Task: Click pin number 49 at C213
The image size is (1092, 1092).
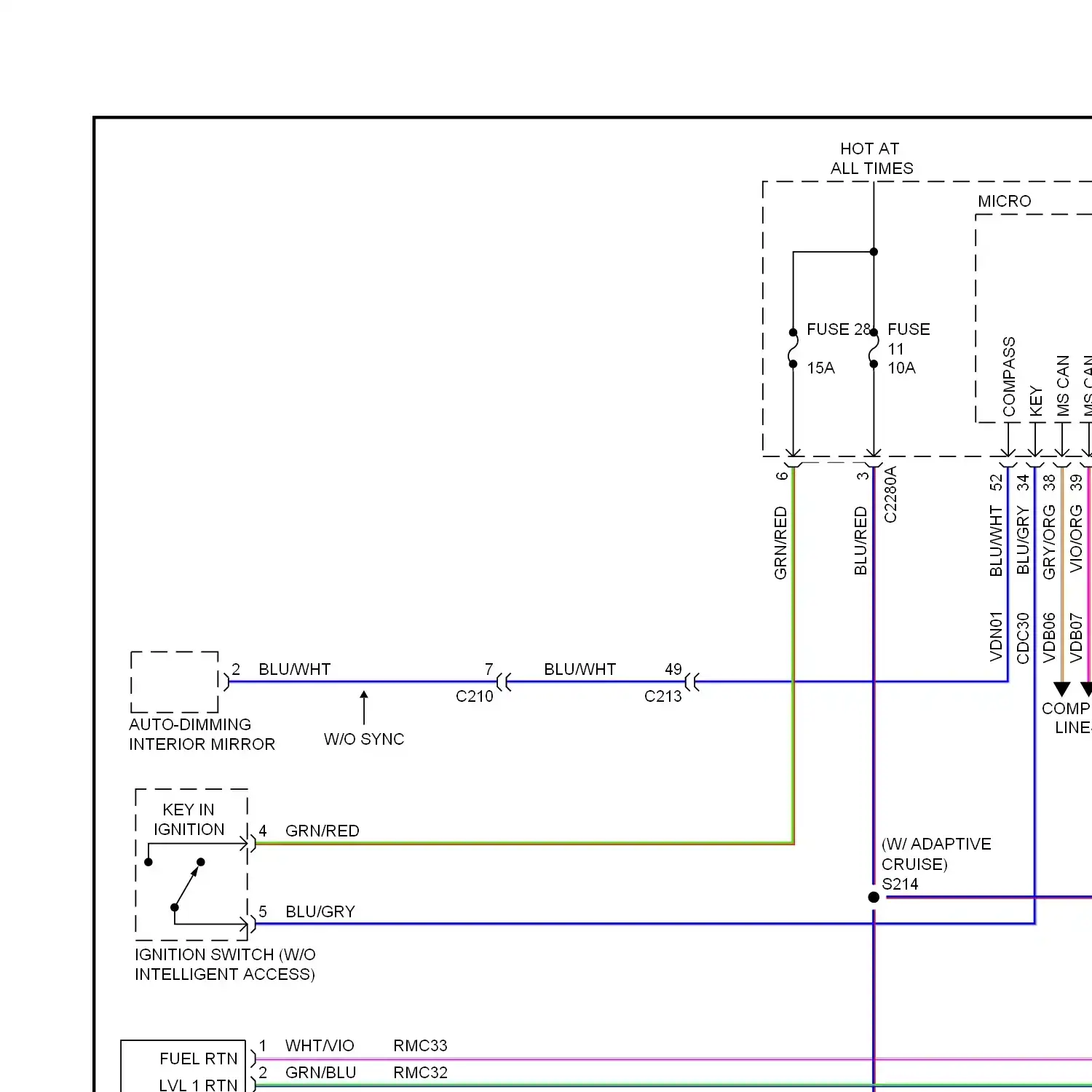Action: click(673, 669)
